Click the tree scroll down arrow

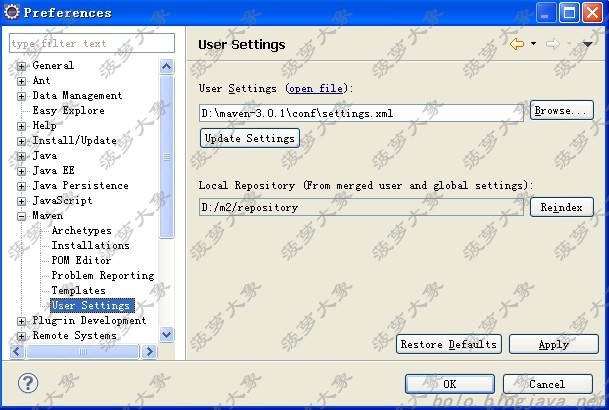167,334
